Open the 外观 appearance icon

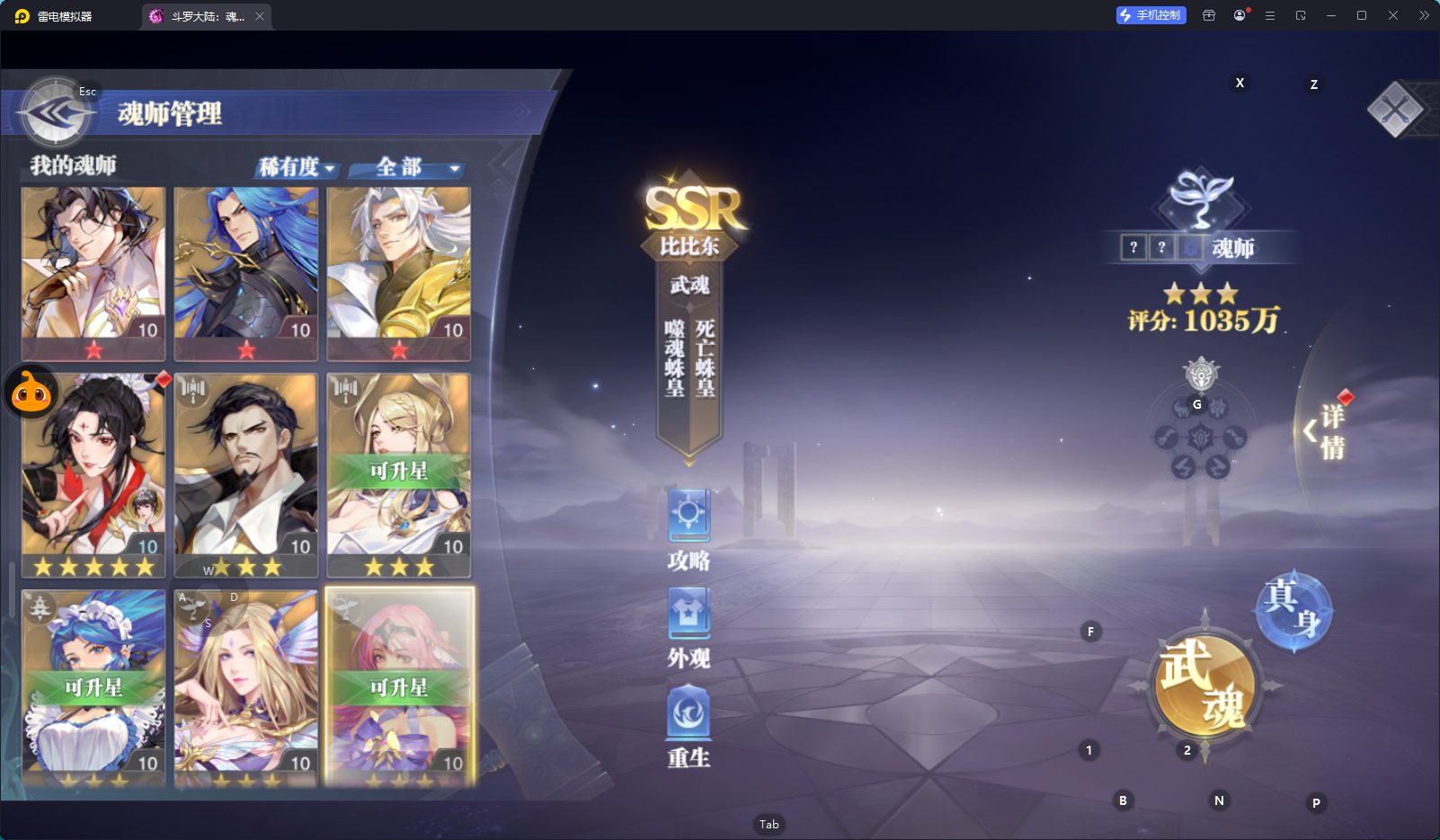689,614
